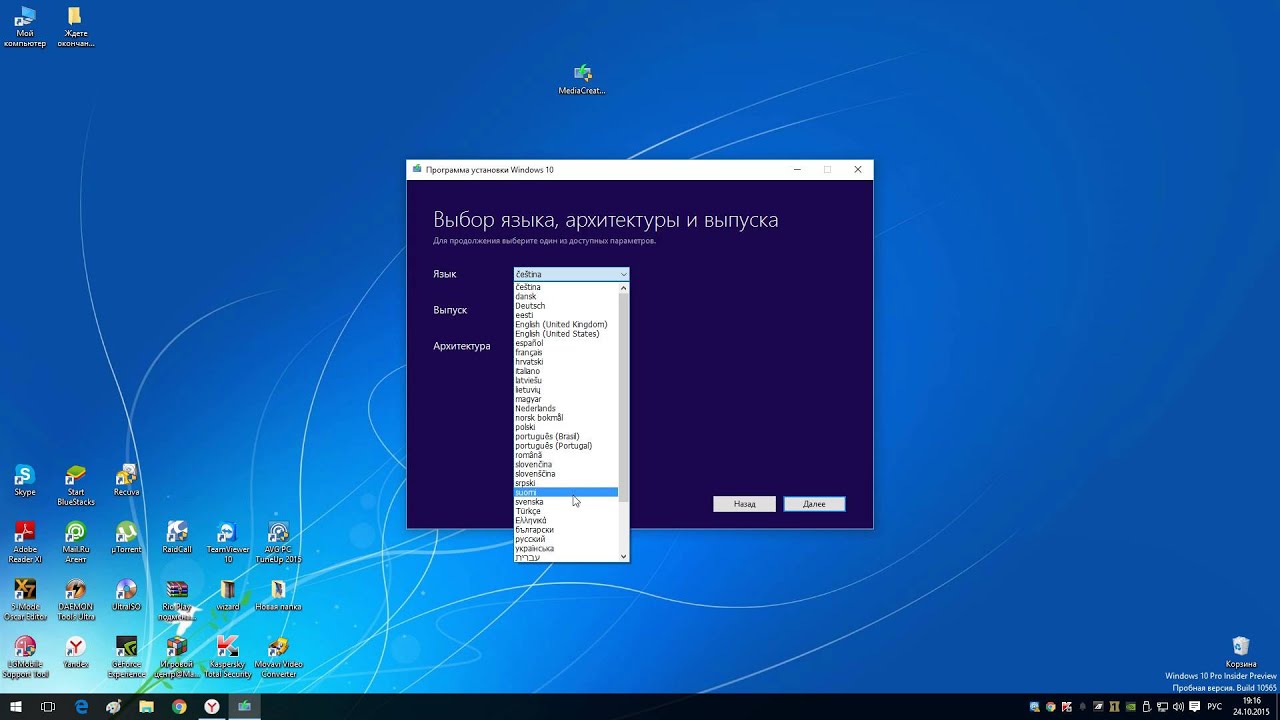
Task: Click the Назад button
Action: [744, 504]
